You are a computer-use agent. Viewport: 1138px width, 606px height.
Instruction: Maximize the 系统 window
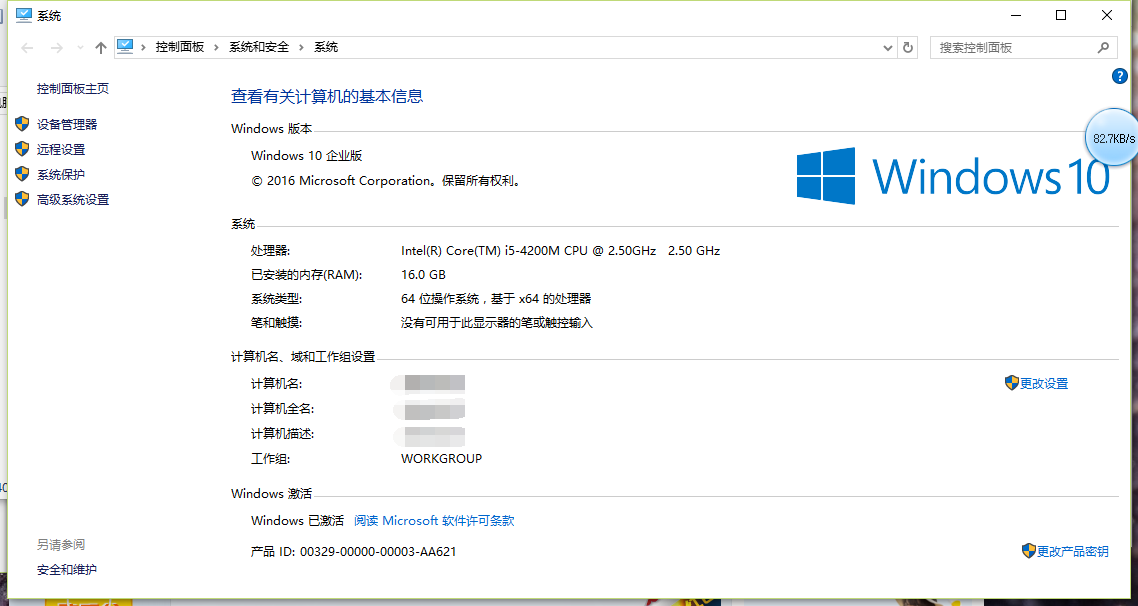[1061, 15]
